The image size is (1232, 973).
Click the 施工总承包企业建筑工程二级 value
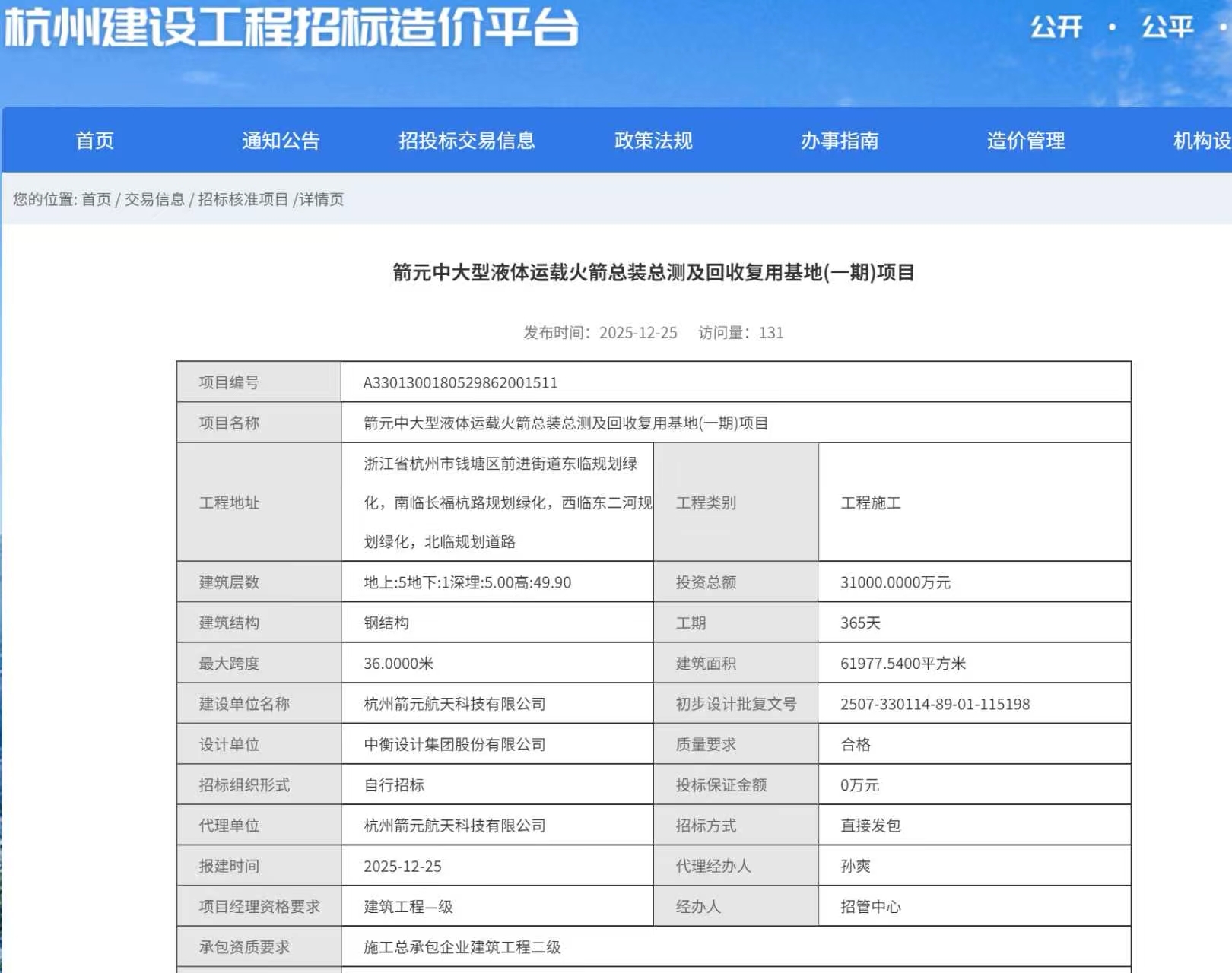462,948
